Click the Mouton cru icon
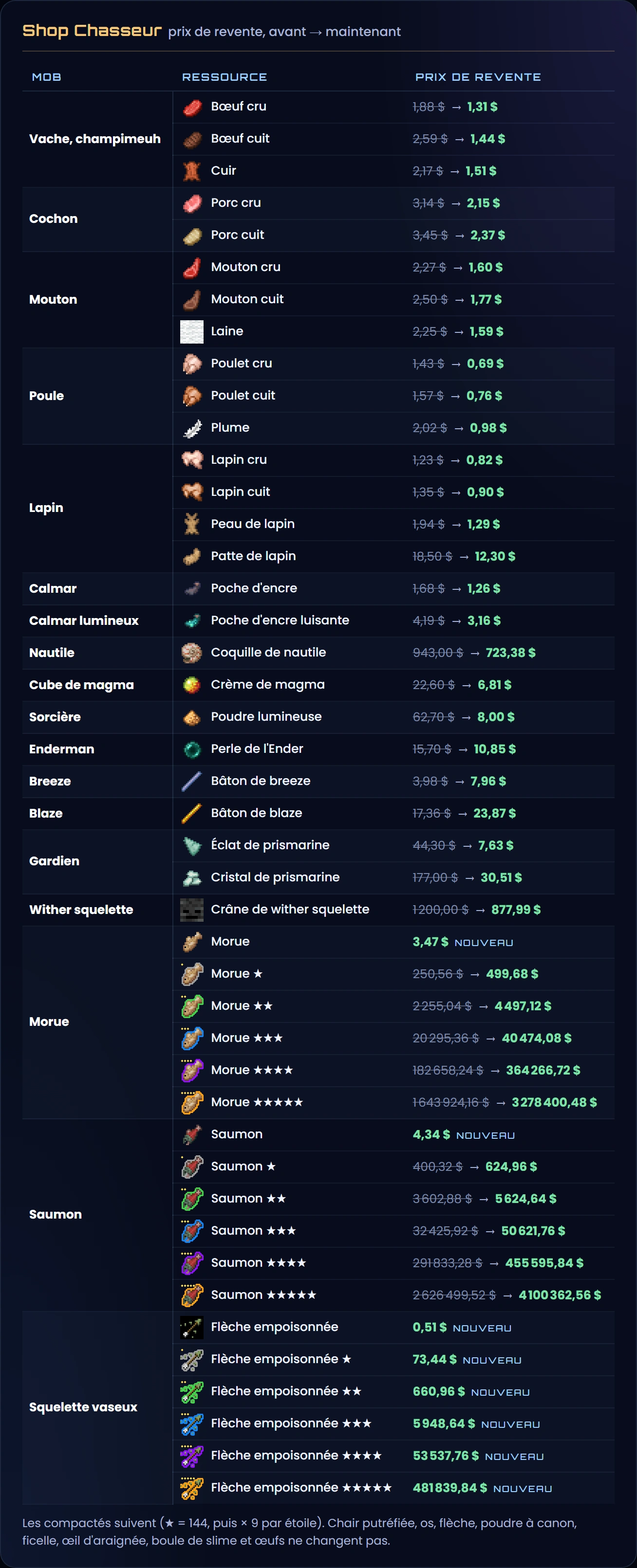 (x=192, y=267)
